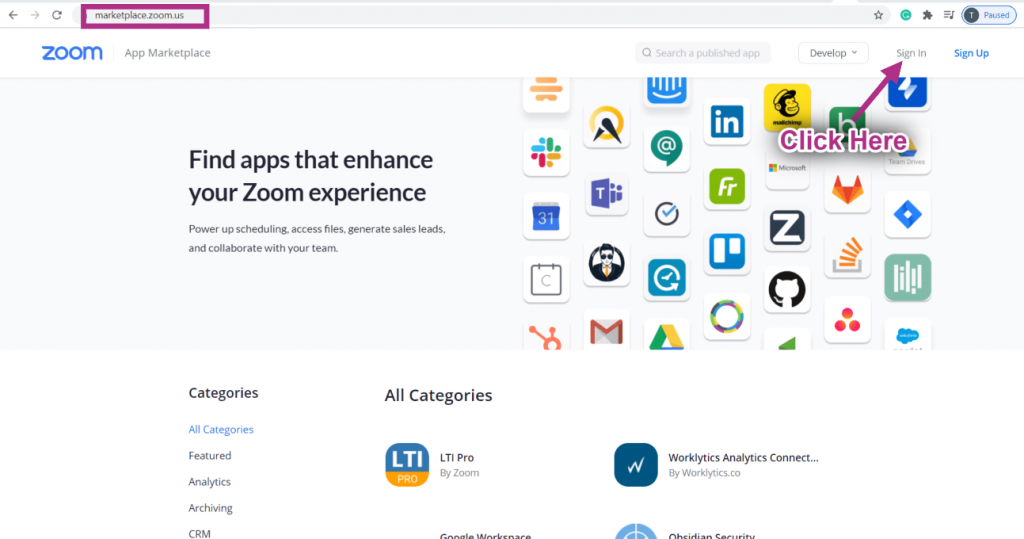The image size is (1024, 539).
Task: Click the LinkedIn app icon
Action: coord(727,122)
